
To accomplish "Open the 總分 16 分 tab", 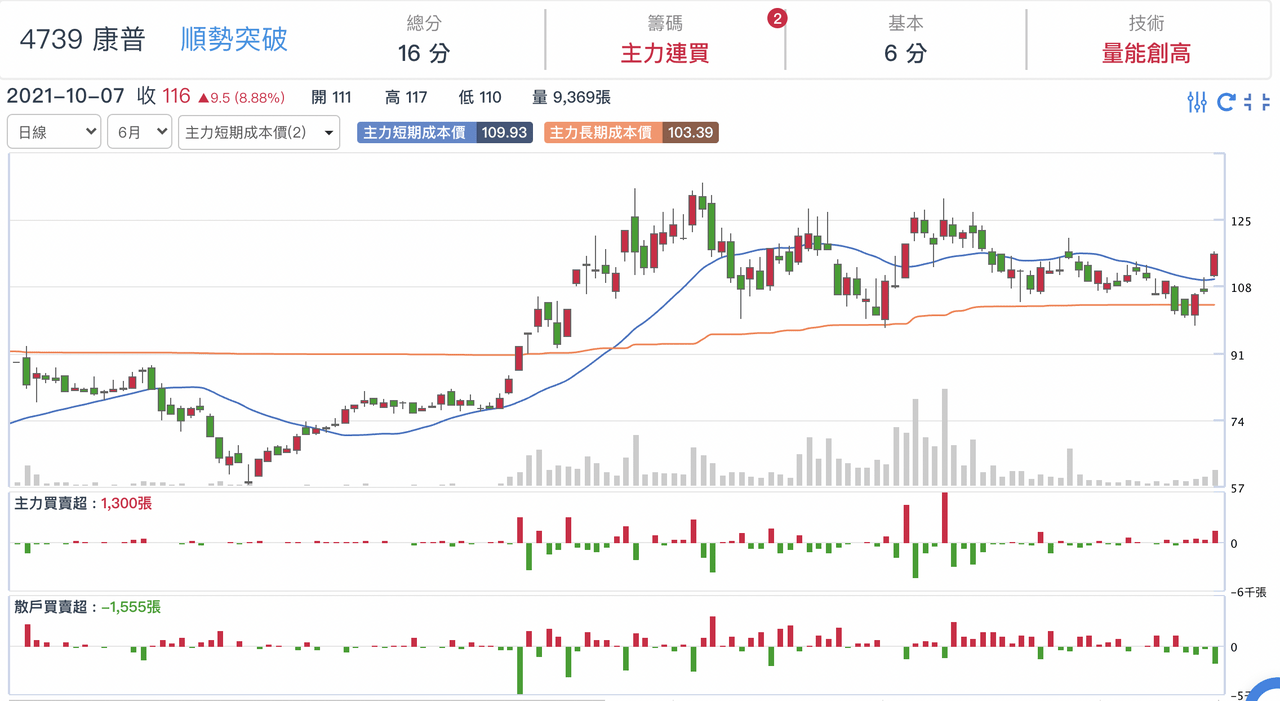I will point(424,40).
